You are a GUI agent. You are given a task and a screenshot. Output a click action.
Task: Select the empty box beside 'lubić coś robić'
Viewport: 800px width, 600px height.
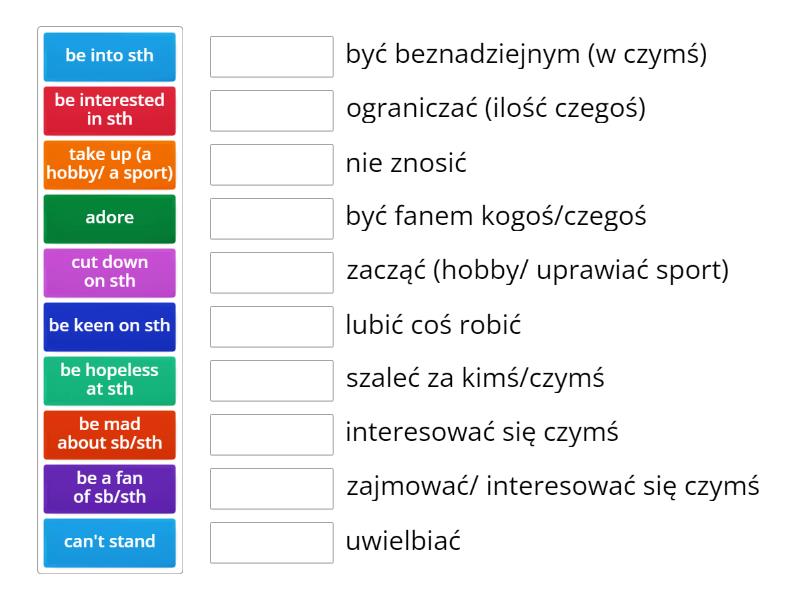[272, 327]
